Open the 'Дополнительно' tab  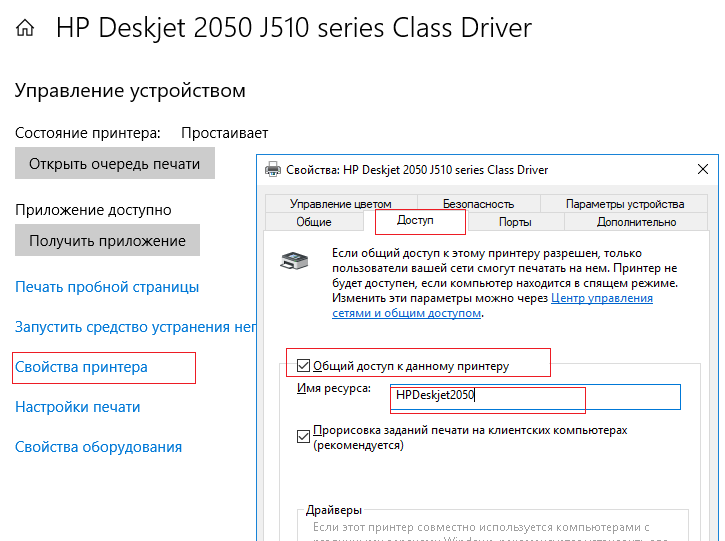(636, 222)
